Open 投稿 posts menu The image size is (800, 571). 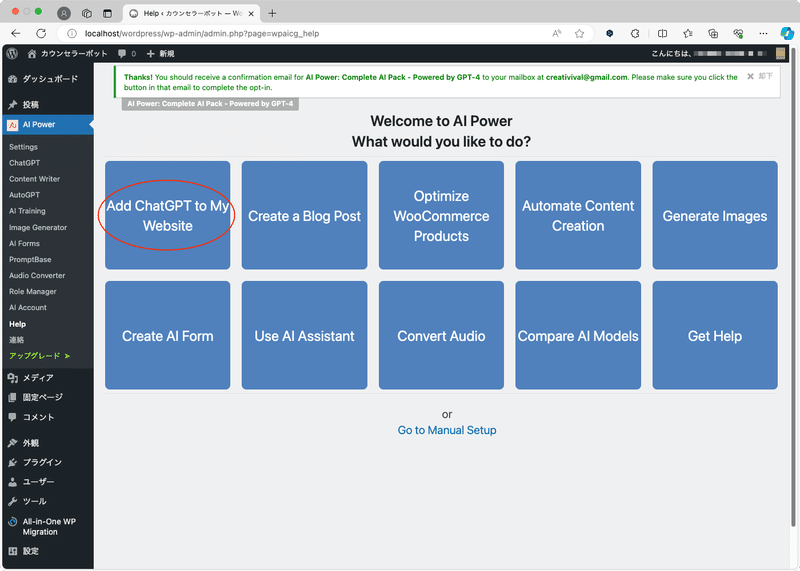click(x=47, y=105)
